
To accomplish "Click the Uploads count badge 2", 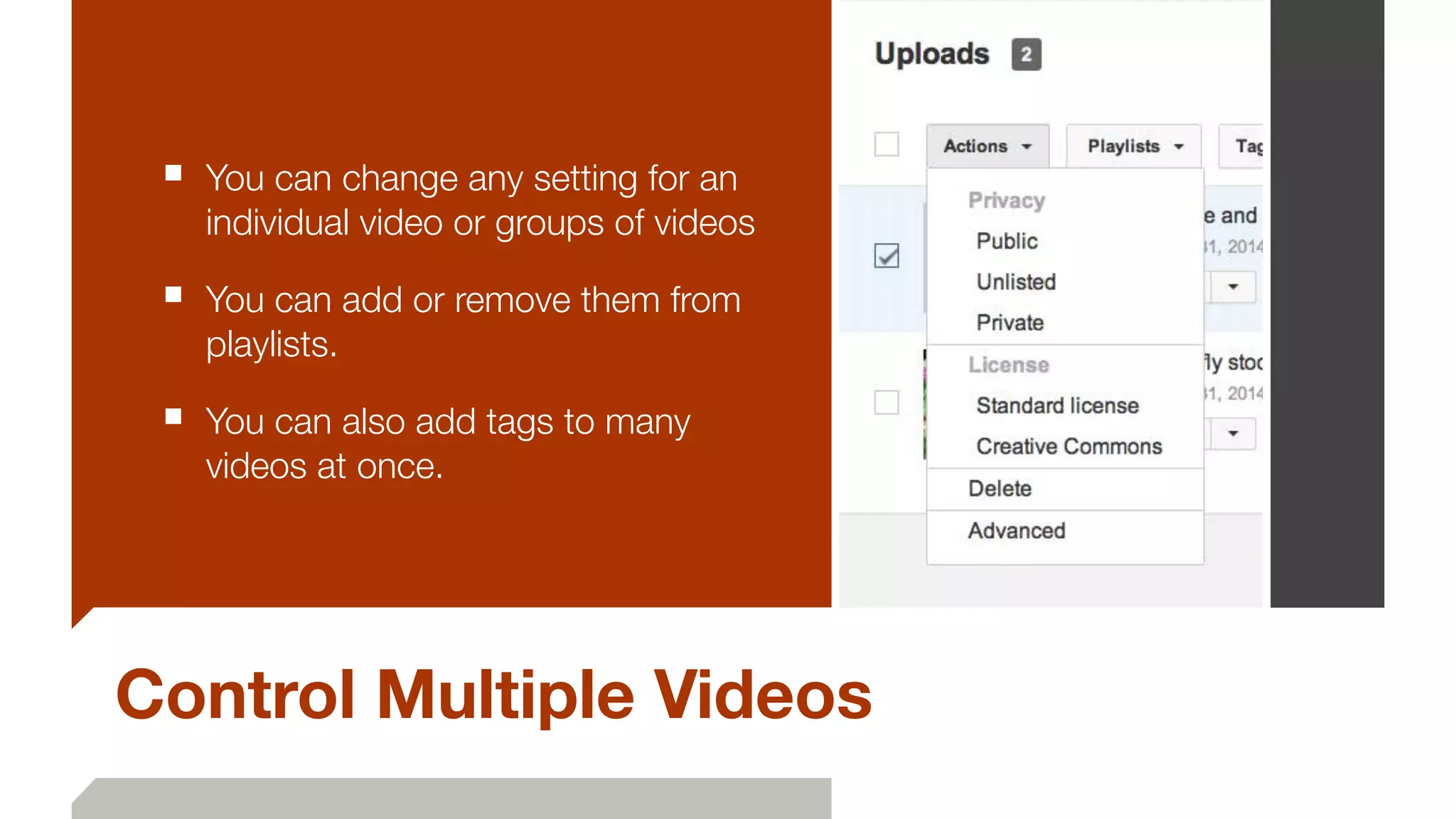I will click(x=1026, y=55).
